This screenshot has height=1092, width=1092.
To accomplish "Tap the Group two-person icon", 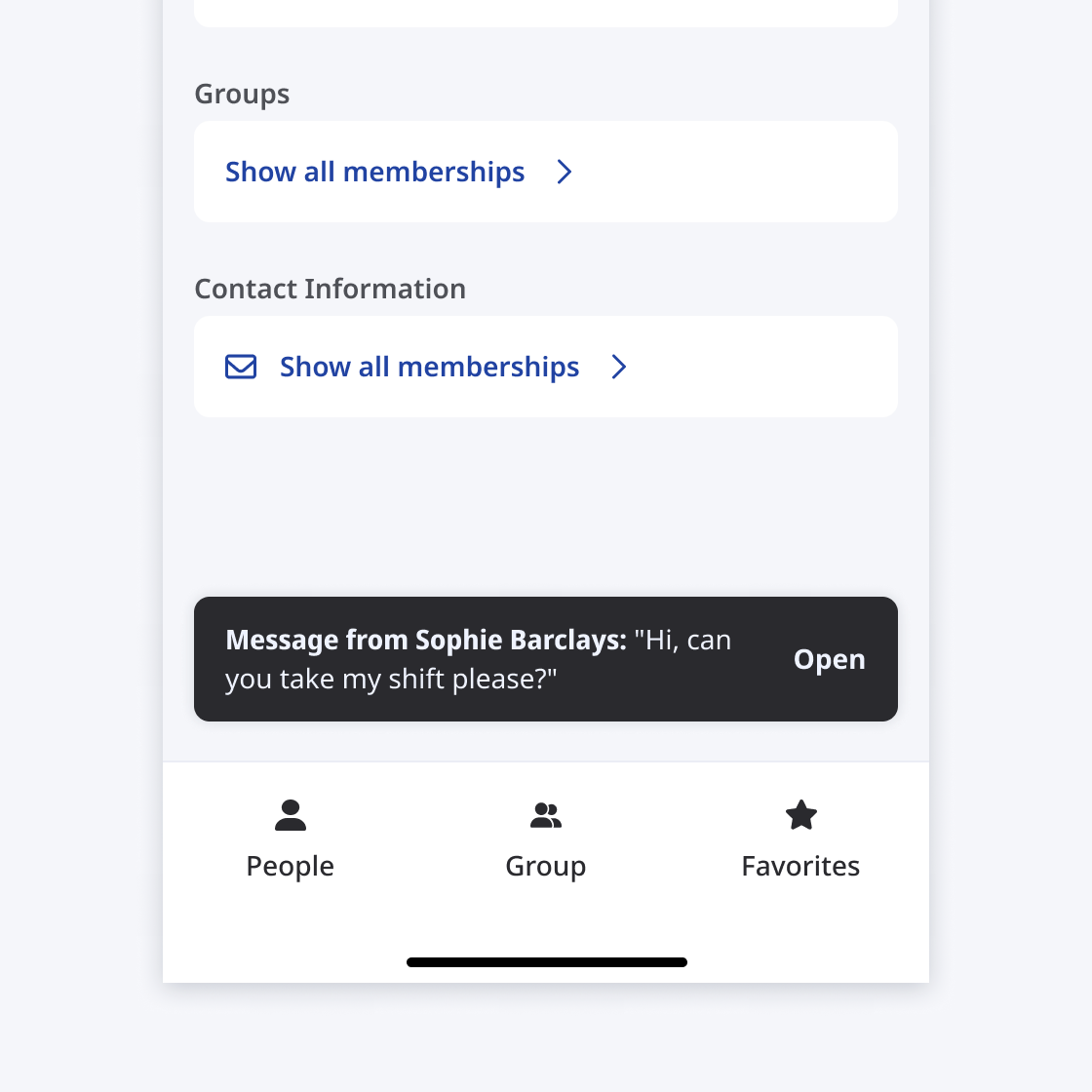I will pyautogui.click(x=546, y=815).
